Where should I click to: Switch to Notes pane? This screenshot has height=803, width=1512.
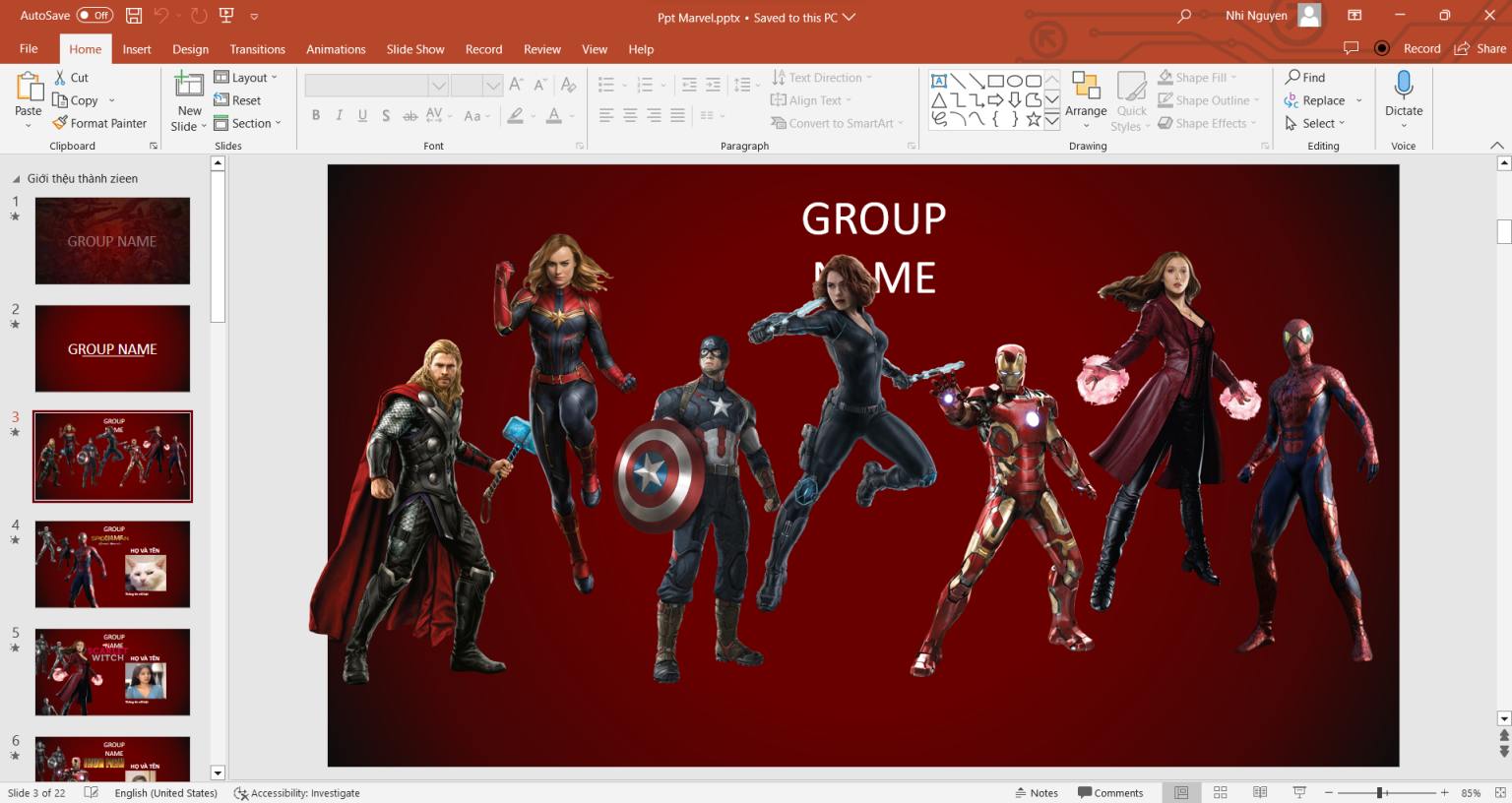pos(1037,792)
